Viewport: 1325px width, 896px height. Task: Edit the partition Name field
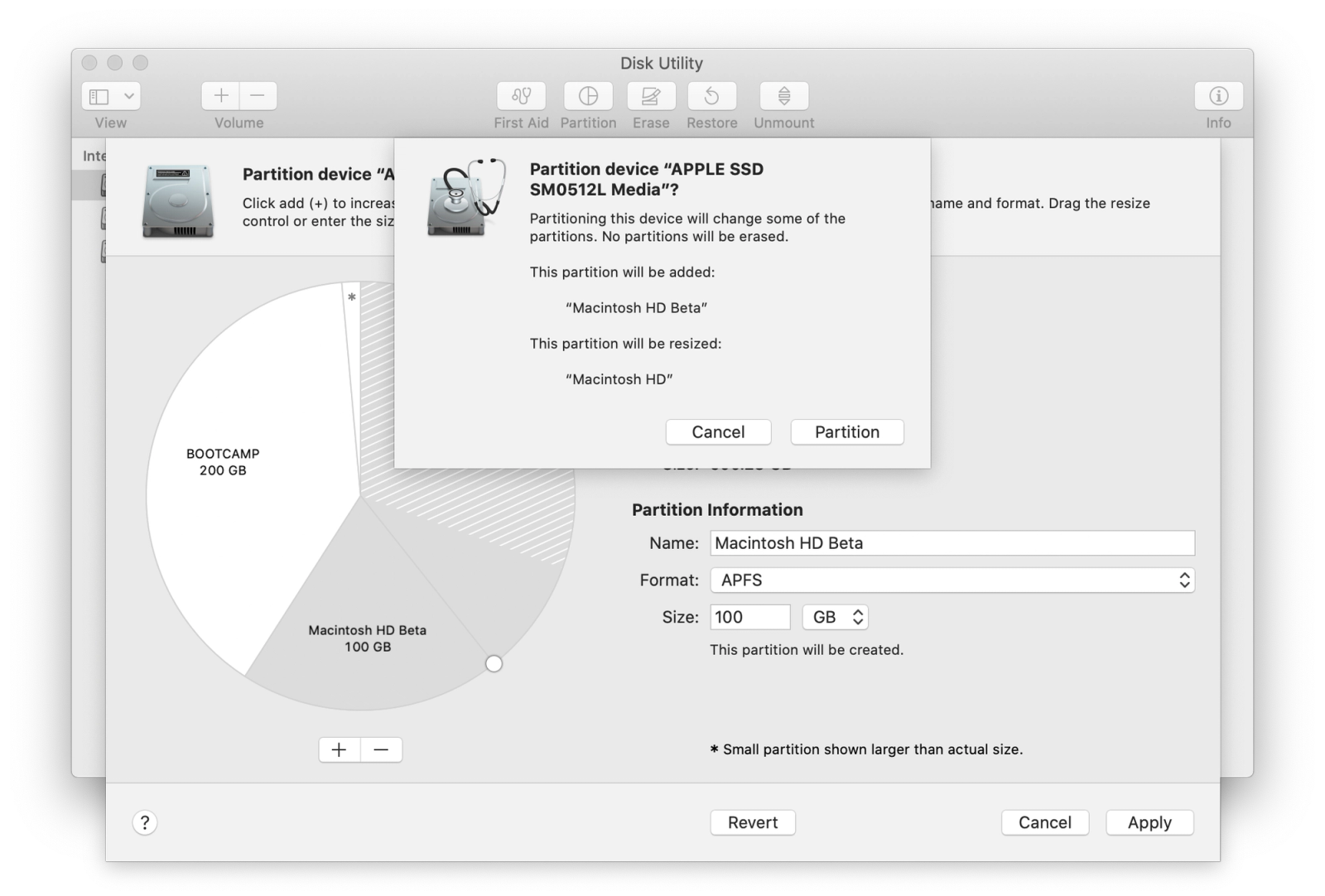tap(952, 543)
